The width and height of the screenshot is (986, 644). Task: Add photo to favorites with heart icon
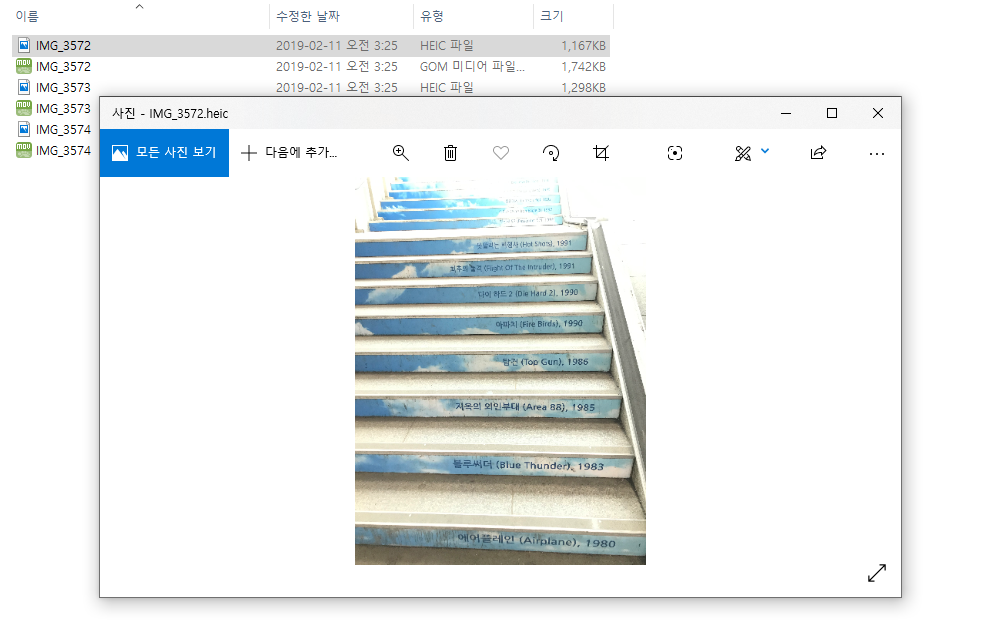pos(501,153)
